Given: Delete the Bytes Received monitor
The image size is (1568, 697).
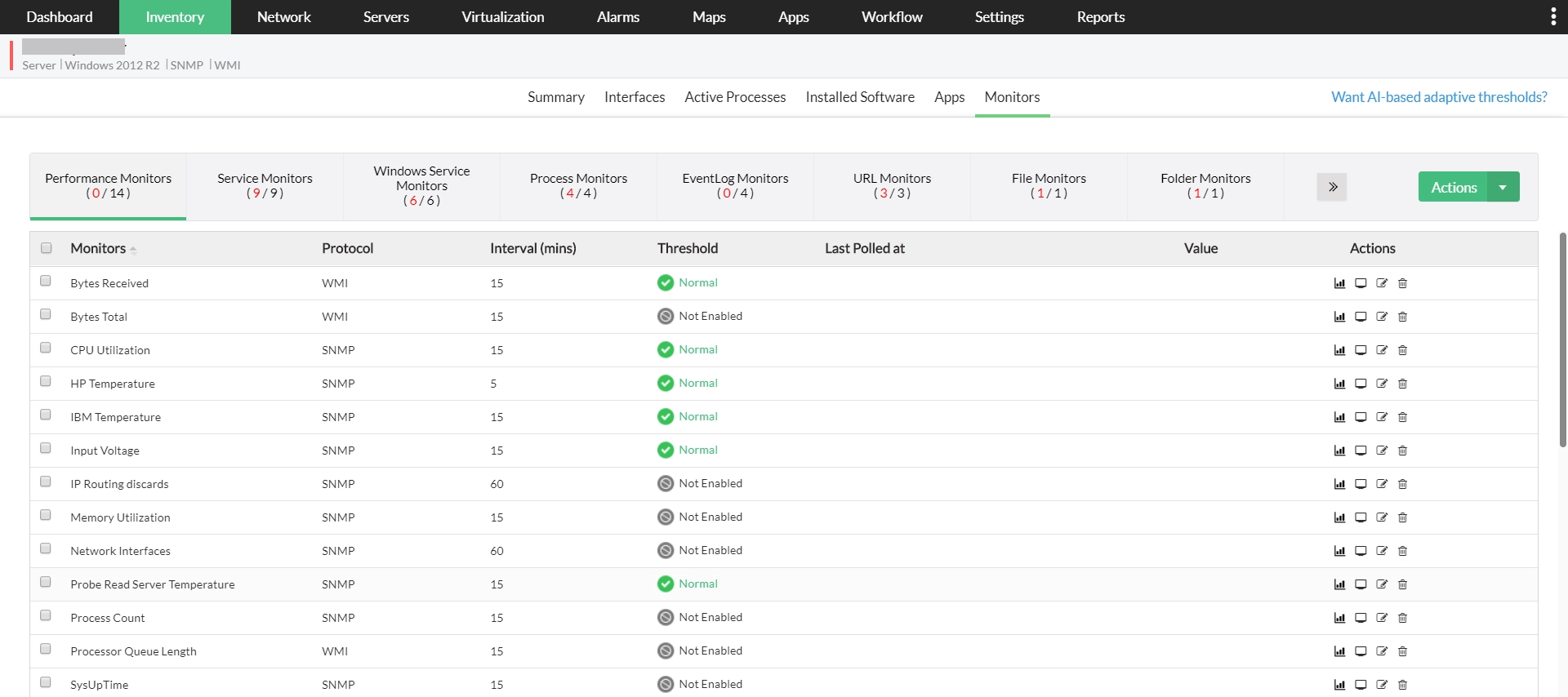Looking at the screenshot, I should coord(1403,283).
